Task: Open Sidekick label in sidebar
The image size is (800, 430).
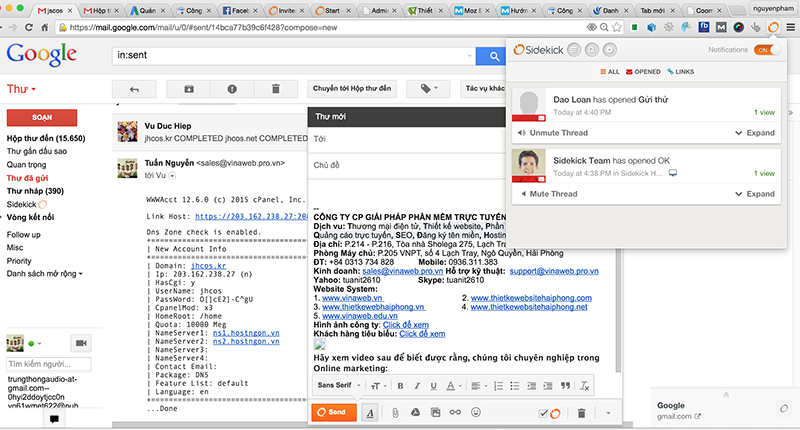Action: tap(21, 205)
